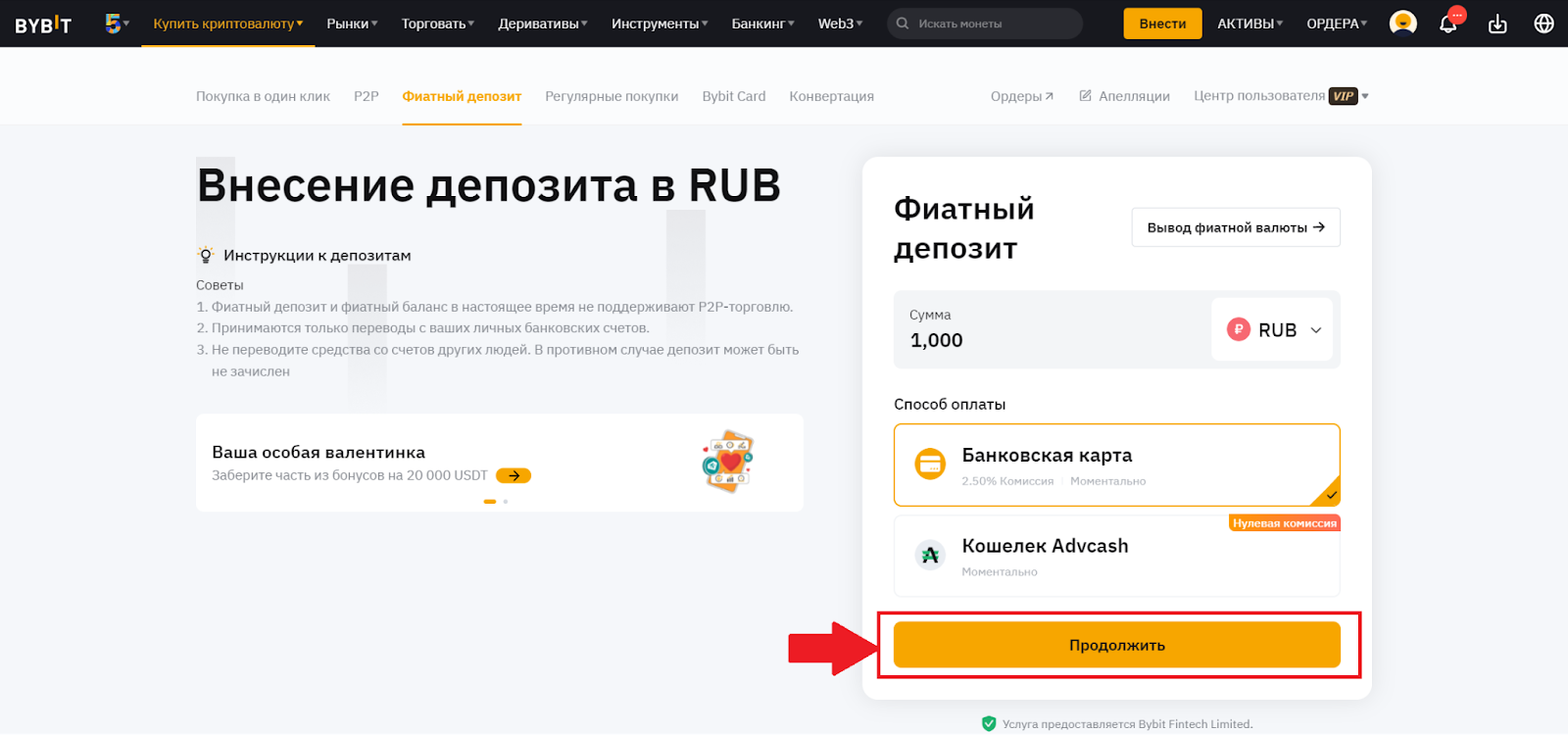Switch to second banner carousel dot
The height and width of the screenshot is (735, 1568).
[506, 502]
